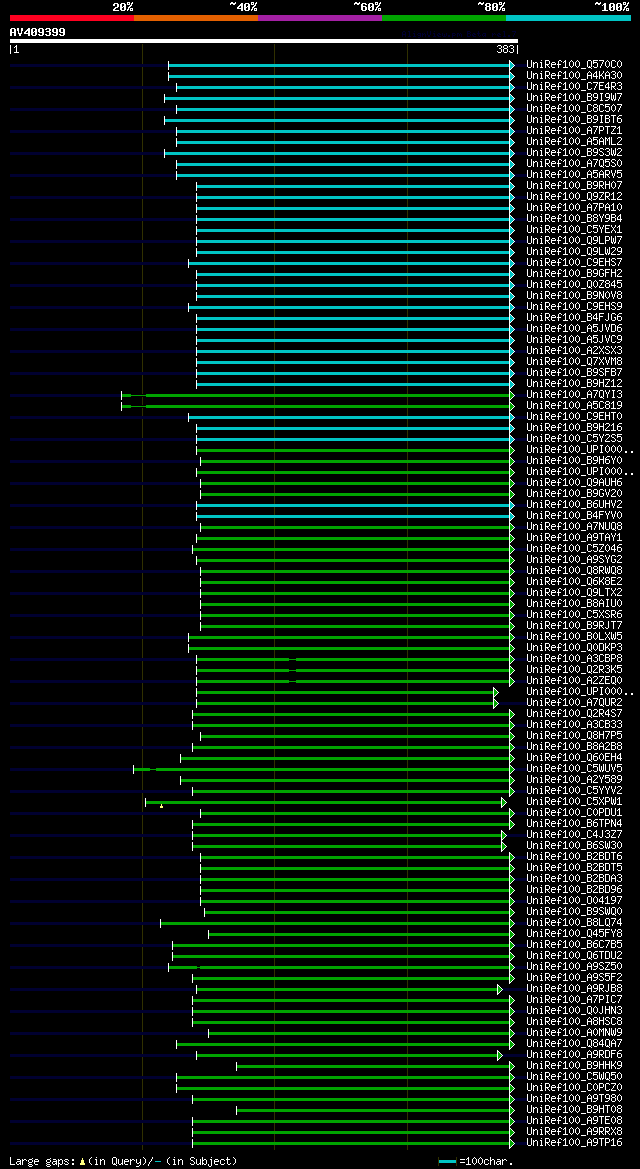
Task: Select hit UniRef100_B9RH07
Action: [574, 186]
